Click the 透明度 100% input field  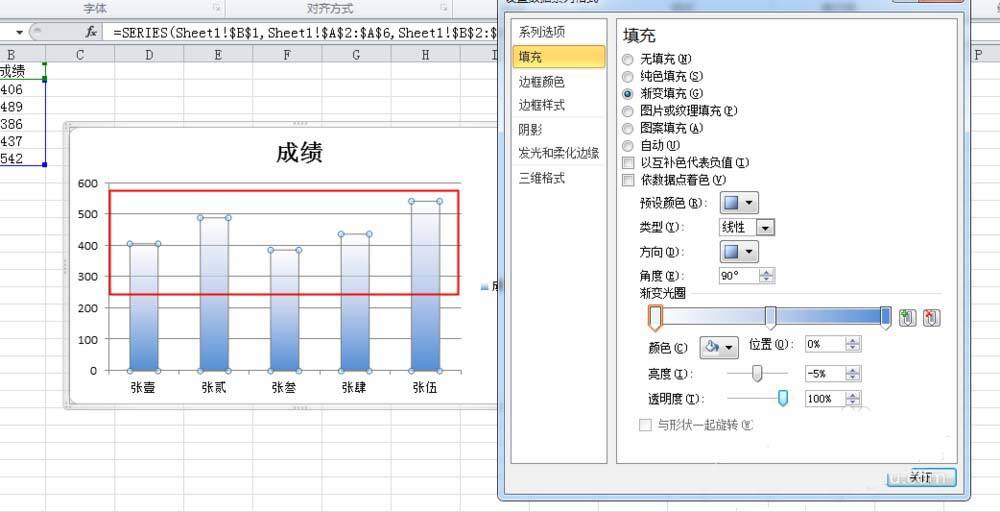coord(825,399)
